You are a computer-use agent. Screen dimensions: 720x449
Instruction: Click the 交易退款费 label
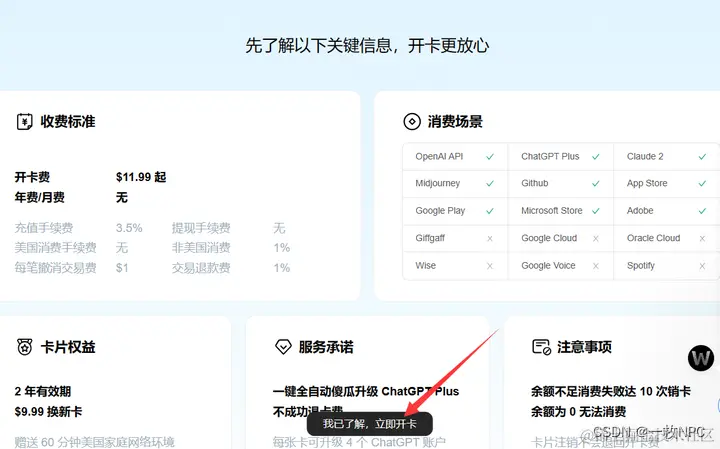[x=201, y=268]
